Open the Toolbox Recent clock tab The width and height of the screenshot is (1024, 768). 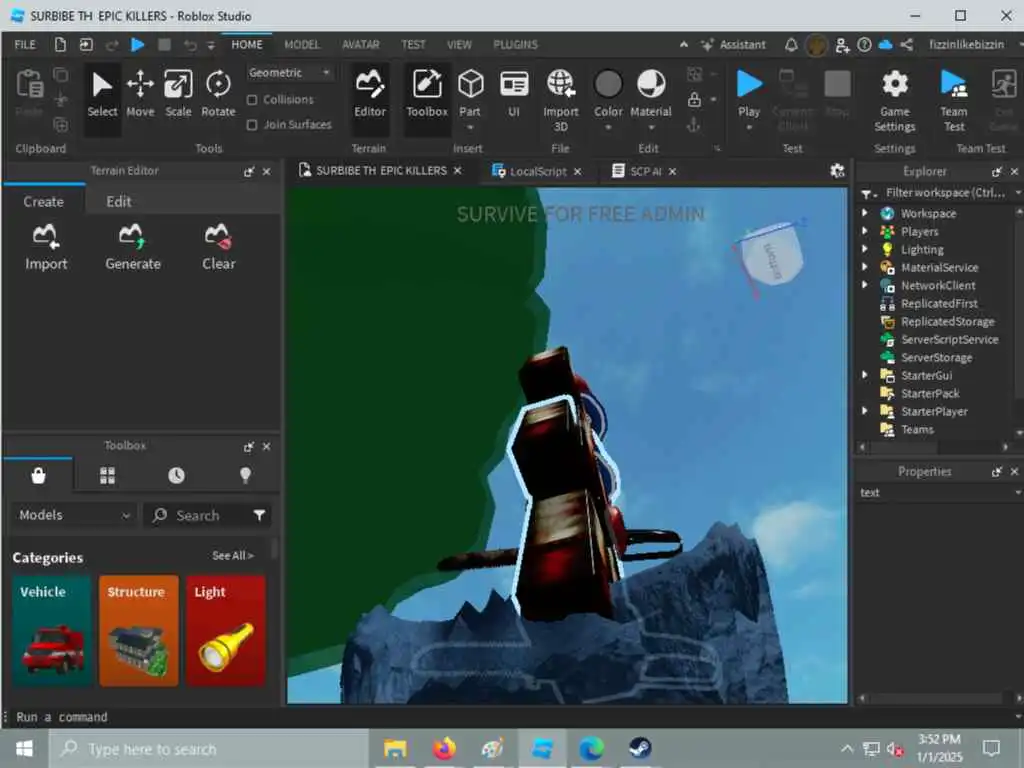[176, 475]
